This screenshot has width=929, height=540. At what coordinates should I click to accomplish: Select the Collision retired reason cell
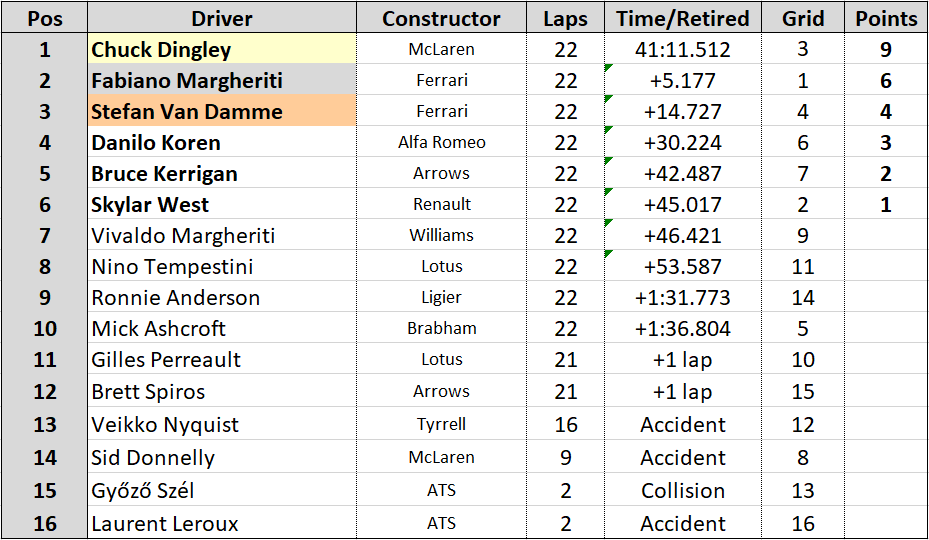tap(683, 490)
